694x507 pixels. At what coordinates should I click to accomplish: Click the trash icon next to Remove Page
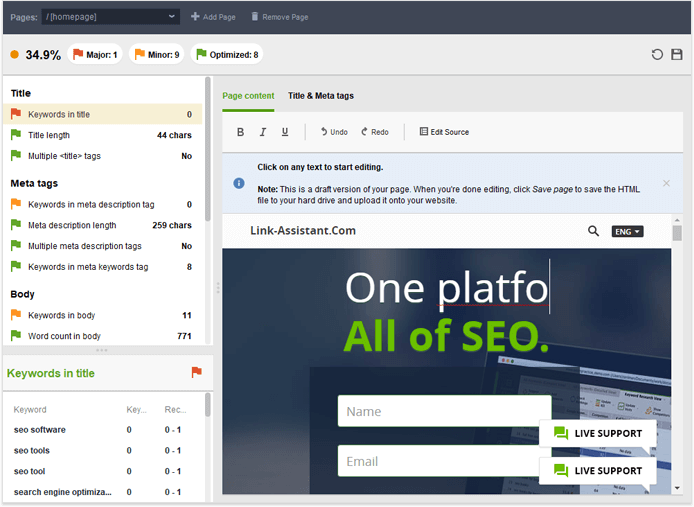(x=254, y=16)
